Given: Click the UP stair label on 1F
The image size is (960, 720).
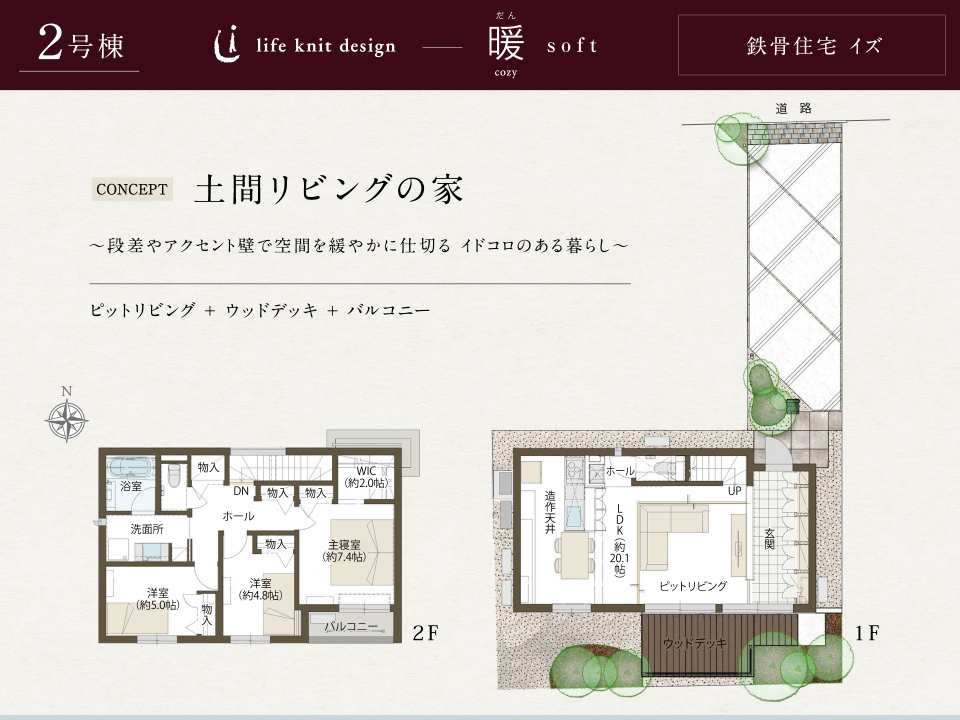Looking at the screenshot, I should click(x=735, y=491).
